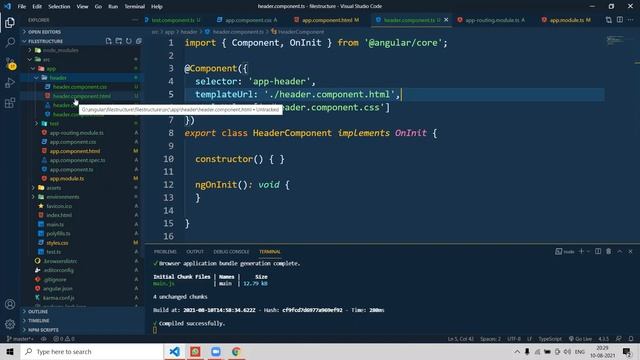
Task: Collapse all folders in Explorer
Action: [139, 41]
